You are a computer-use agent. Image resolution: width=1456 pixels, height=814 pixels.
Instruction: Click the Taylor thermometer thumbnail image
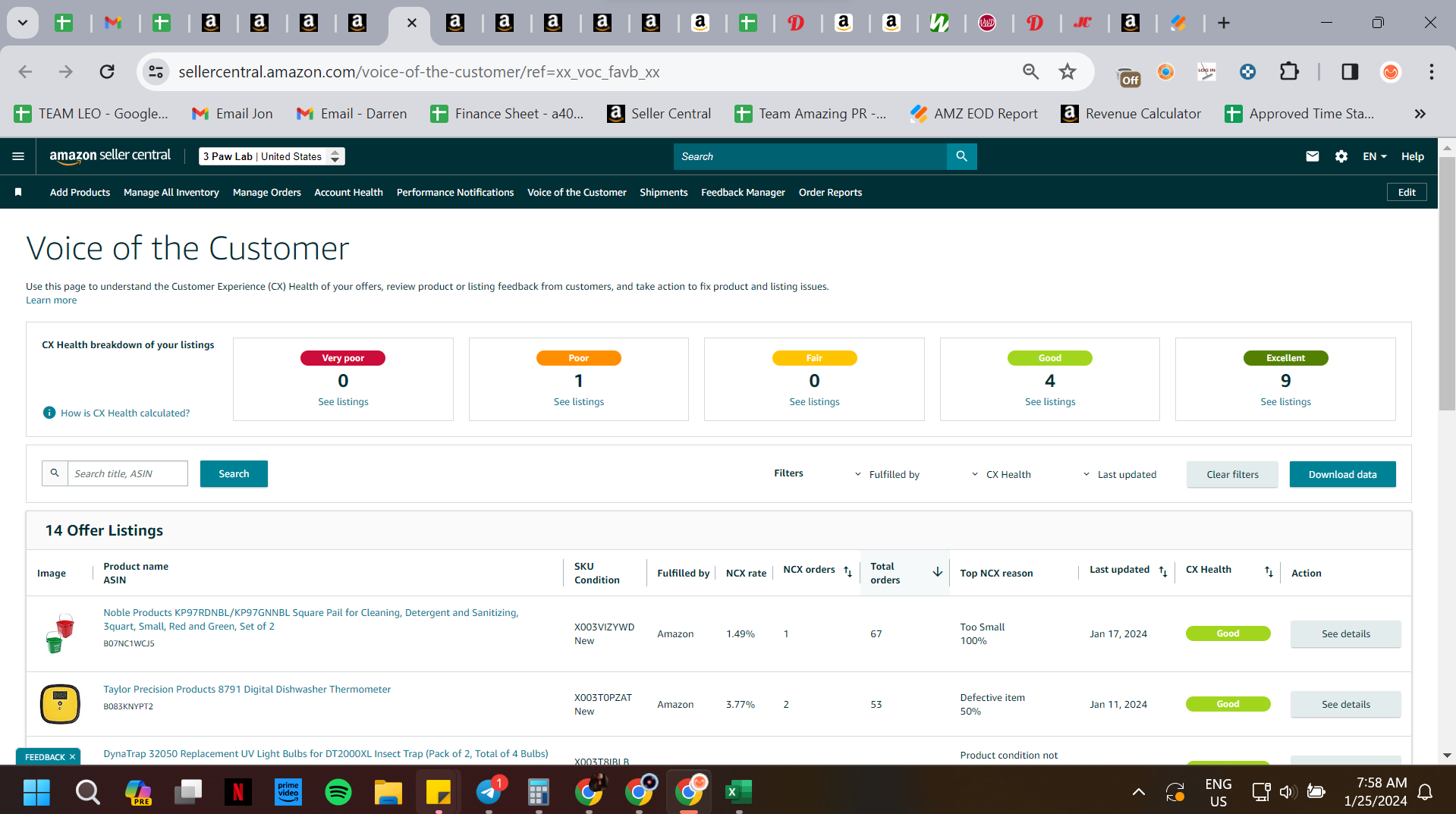(x=60, y=703)
